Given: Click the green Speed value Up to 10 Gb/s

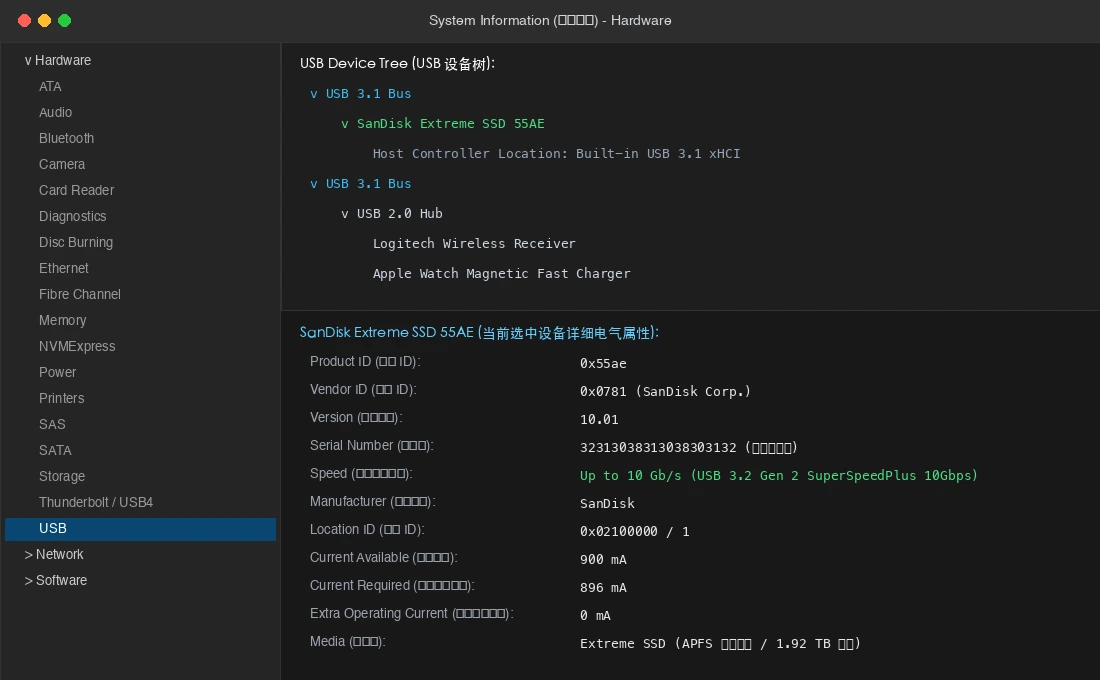Looking at the screenshot, I should 779,476.
